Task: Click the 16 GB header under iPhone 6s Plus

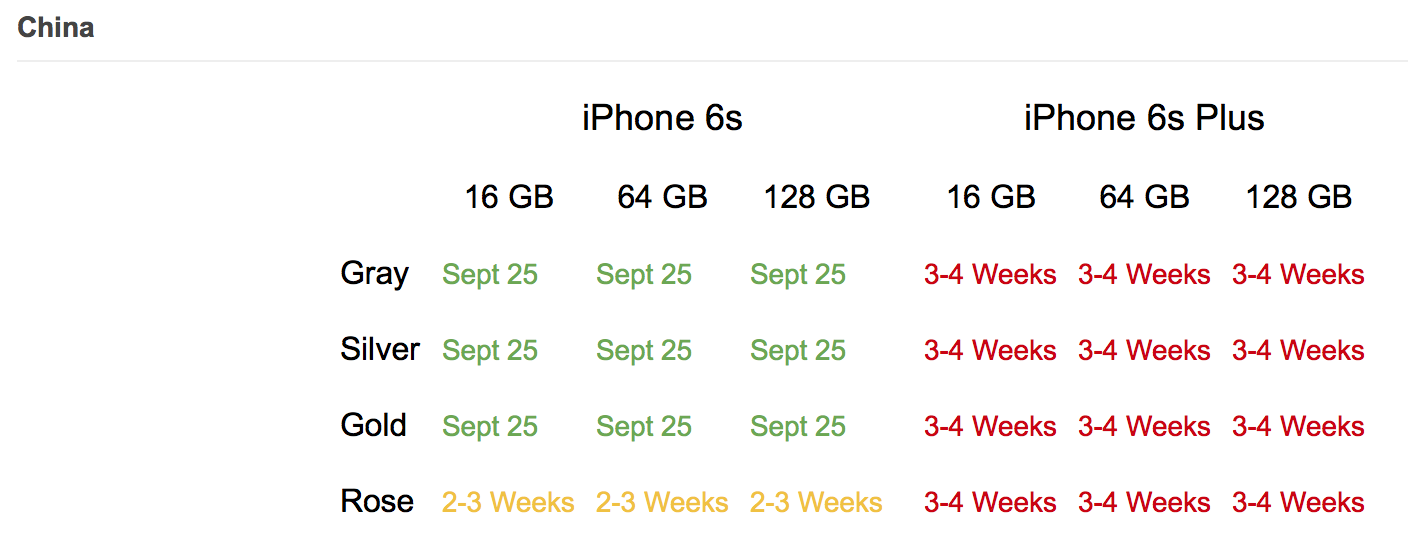Action: pos(991,197)
